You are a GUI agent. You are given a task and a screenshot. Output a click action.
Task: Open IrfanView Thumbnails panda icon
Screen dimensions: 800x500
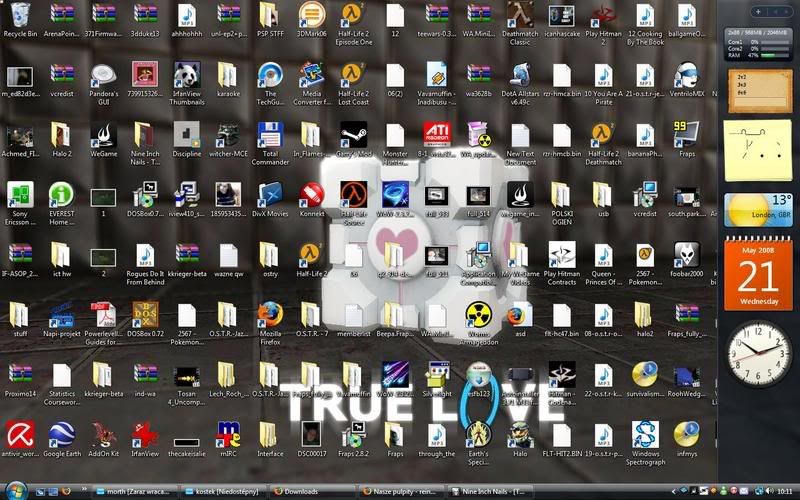[187, 74]
